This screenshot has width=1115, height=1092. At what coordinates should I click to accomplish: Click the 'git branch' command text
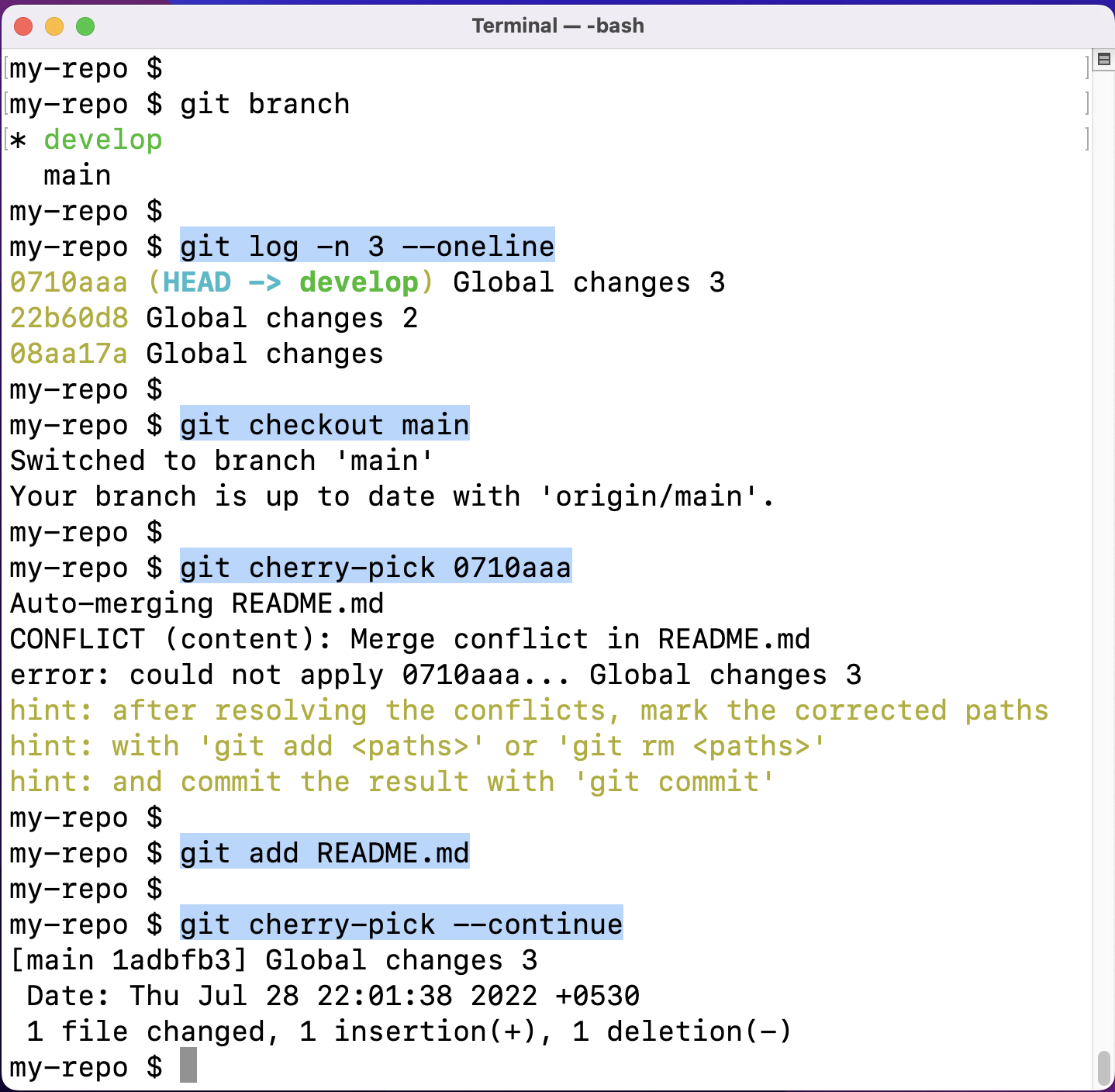[x=265, y=104]
